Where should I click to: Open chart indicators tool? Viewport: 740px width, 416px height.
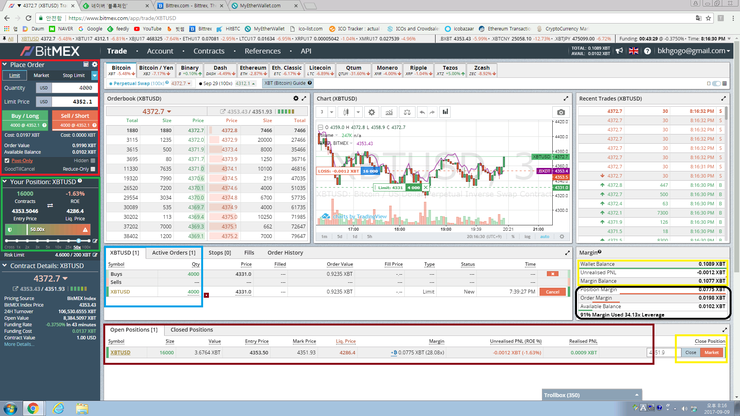[x=389, y=112]
